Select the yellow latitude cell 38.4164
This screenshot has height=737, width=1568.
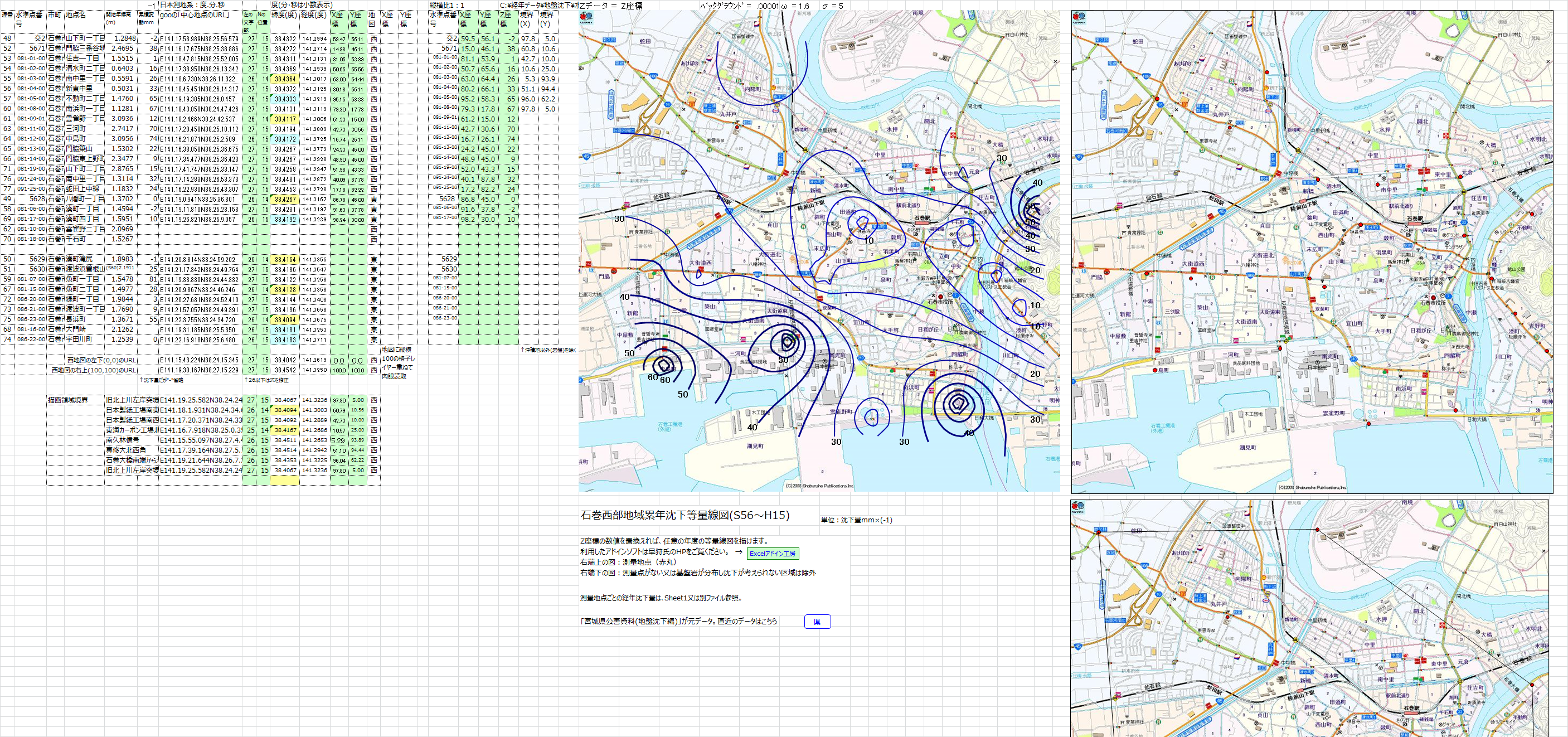click(285, 259)
